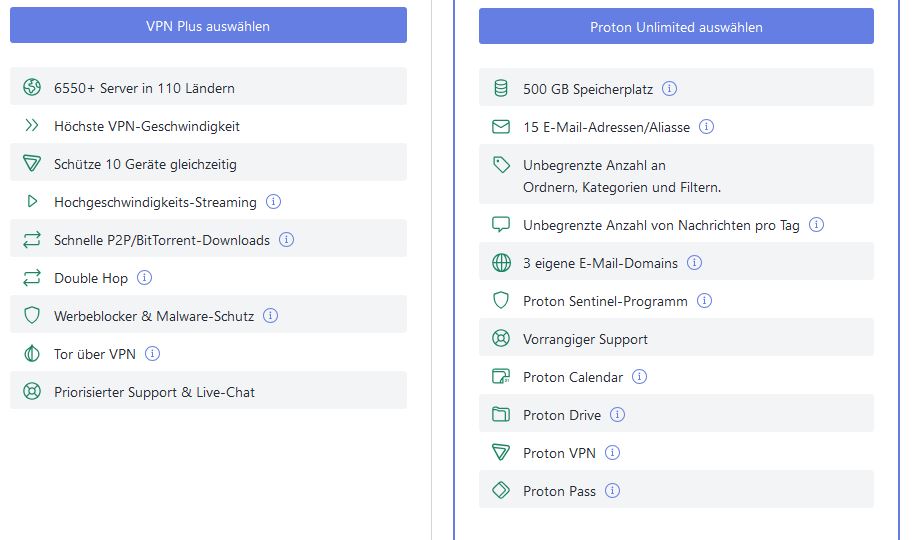Click info icon beside Proton Pass
Image resolution: width=912 pixels, height=540 pixels.
pyautogui.click(x=613, y=491)
